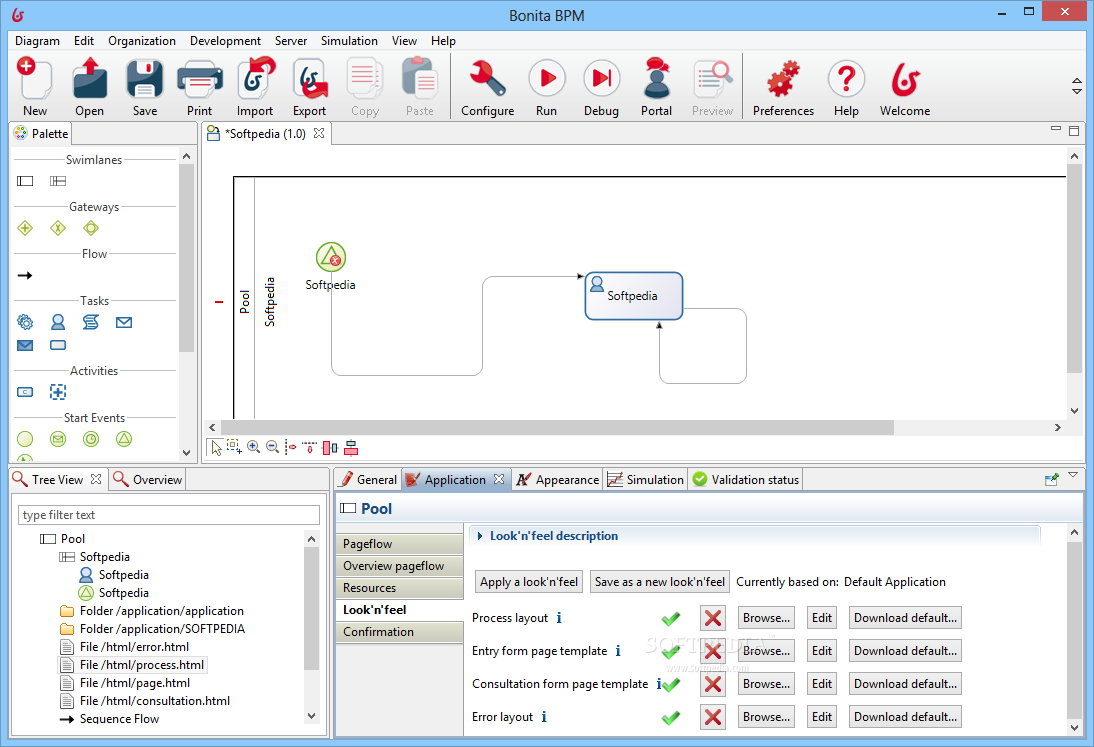Select the selection arrow tool below diagram
The height and width of the screenshot is (747, 1094).
(216, 448)
